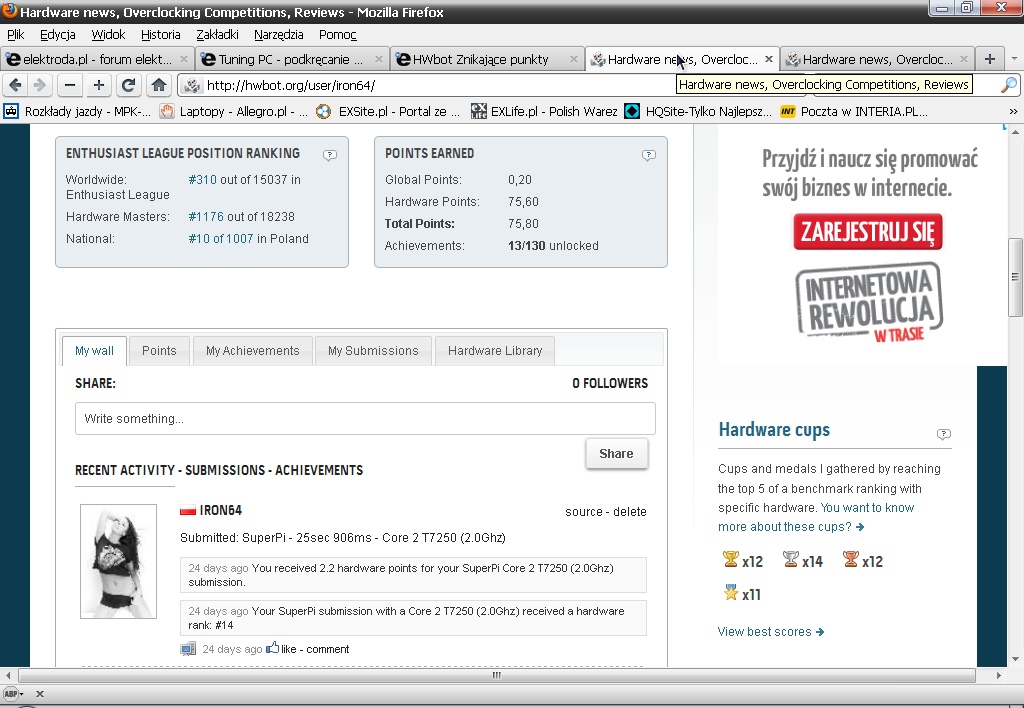
Task: Click the bronze cup x12 icon
Action: (x=850, y=559)
